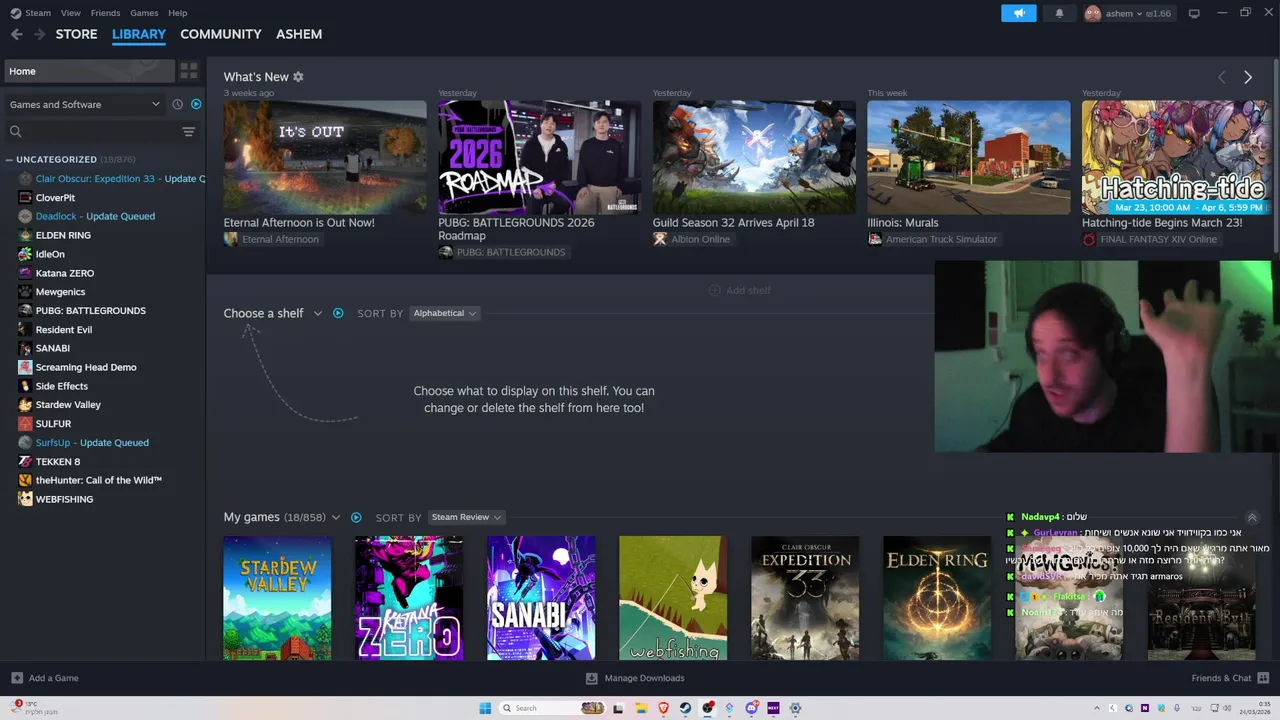Click Manage Downloads icon

pyautogui.click(x=591, y=678)
